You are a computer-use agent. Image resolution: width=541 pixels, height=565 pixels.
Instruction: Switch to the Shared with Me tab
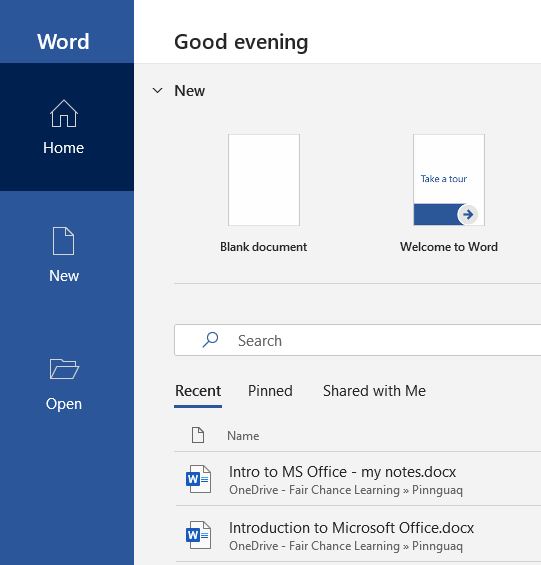pos(374,391)
